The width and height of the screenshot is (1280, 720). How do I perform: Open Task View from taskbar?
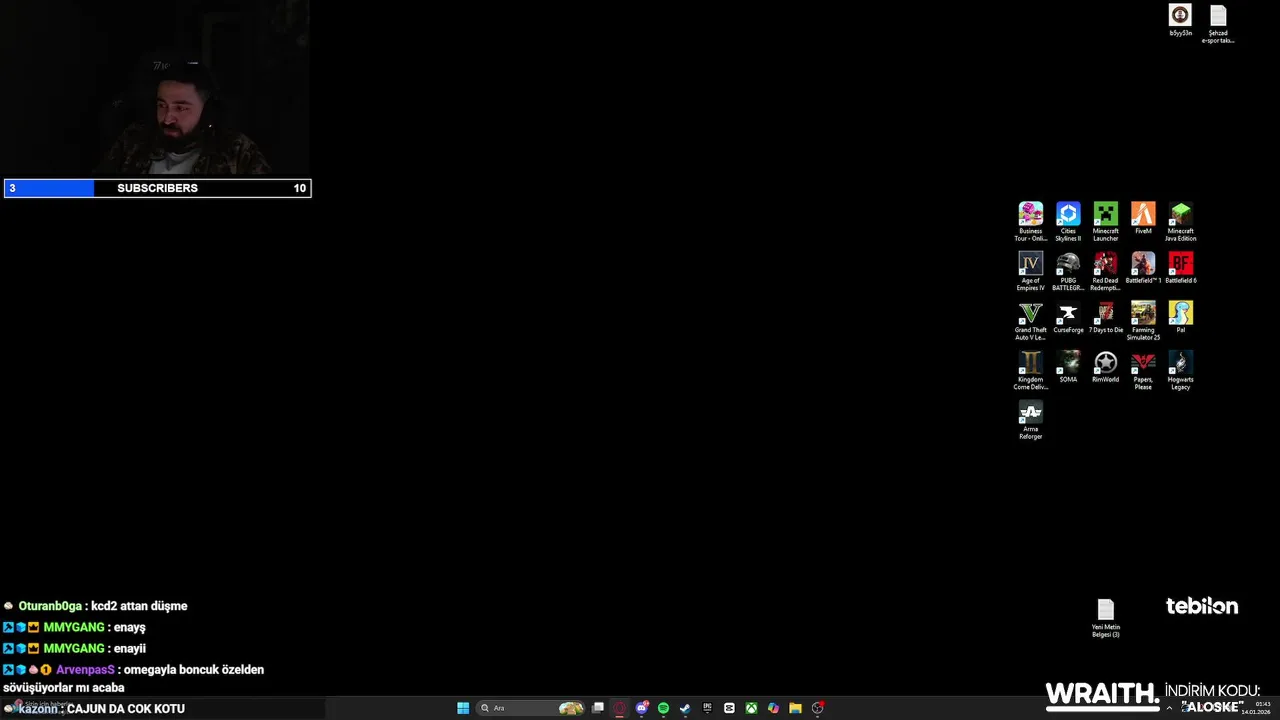[x=598, y=708]
